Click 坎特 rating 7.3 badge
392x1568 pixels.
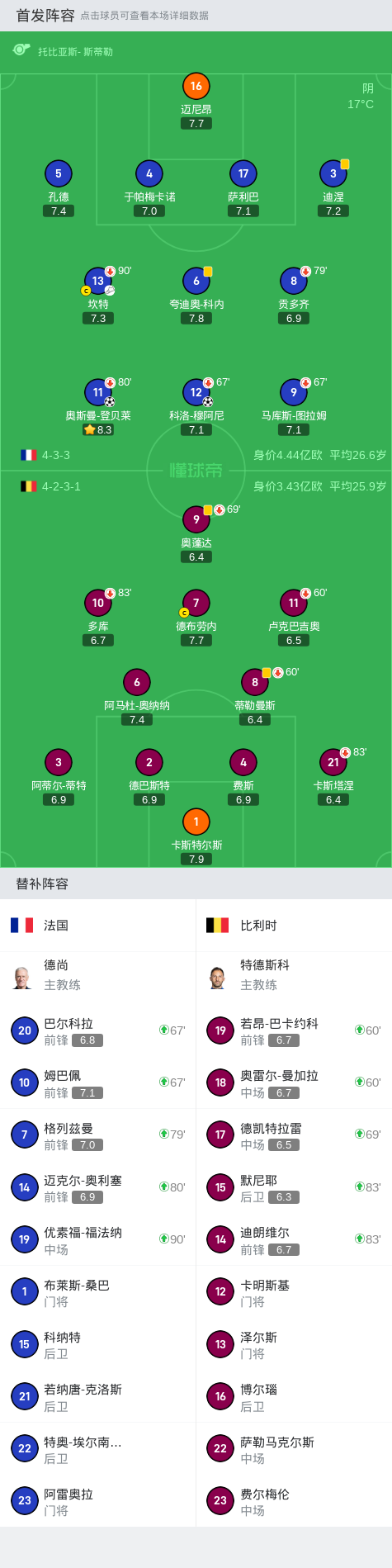point(98,318)
